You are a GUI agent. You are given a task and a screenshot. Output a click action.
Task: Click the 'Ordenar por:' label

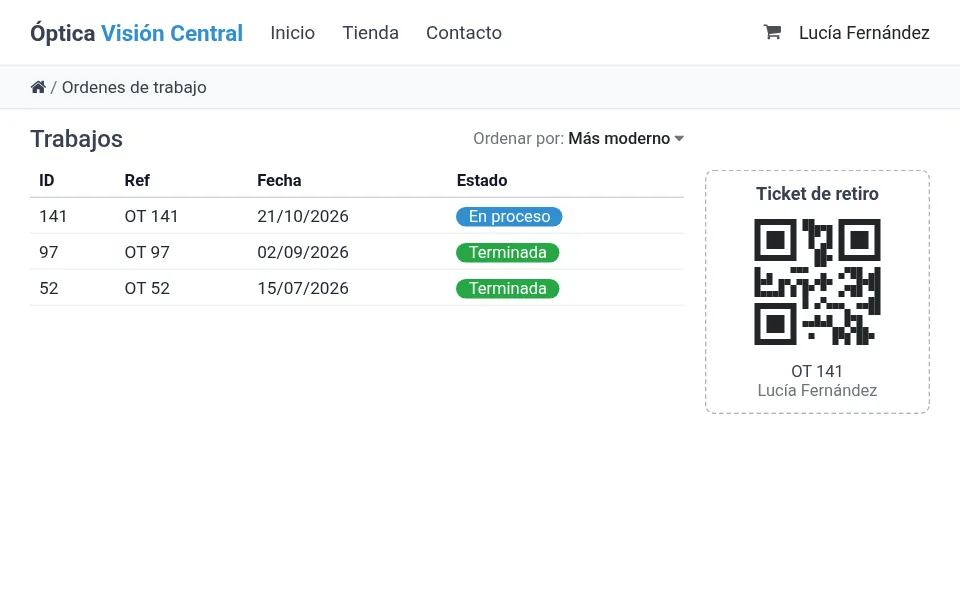point(518,138)
